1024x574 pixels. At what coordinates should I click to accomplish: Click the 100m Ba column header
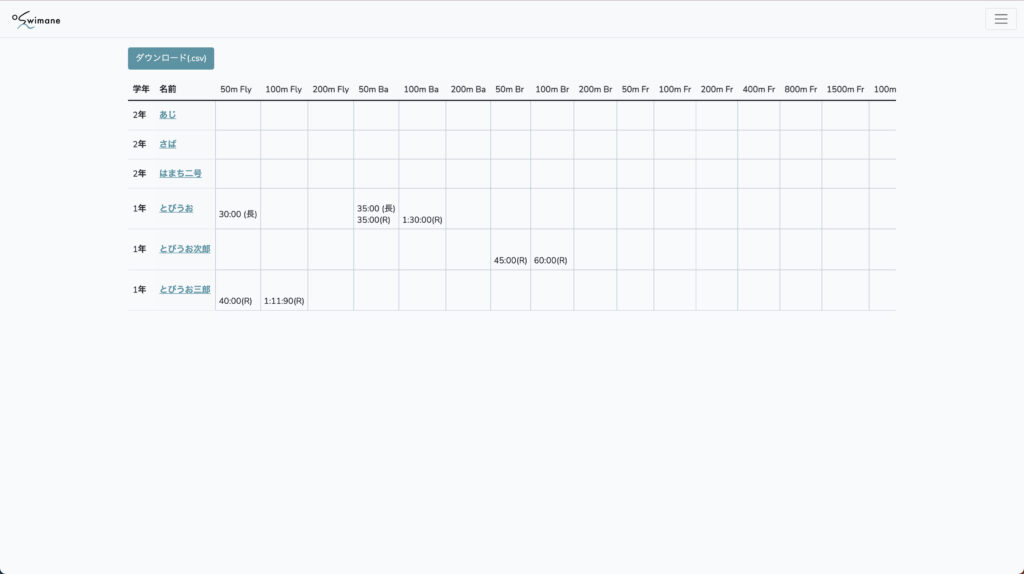421,89
